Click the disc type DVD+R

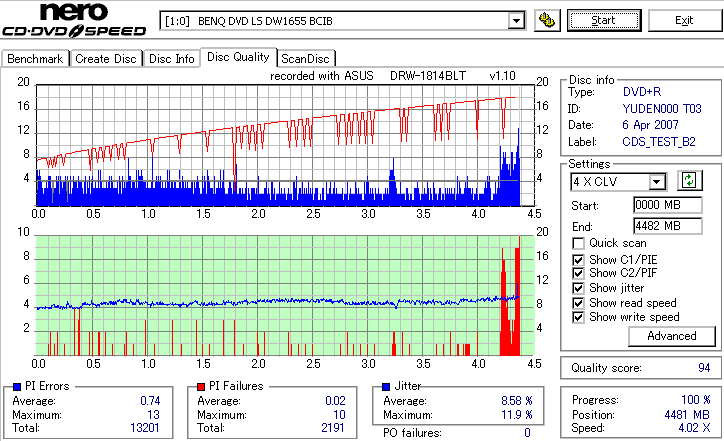pyautogui.click(x=642, y=92)
